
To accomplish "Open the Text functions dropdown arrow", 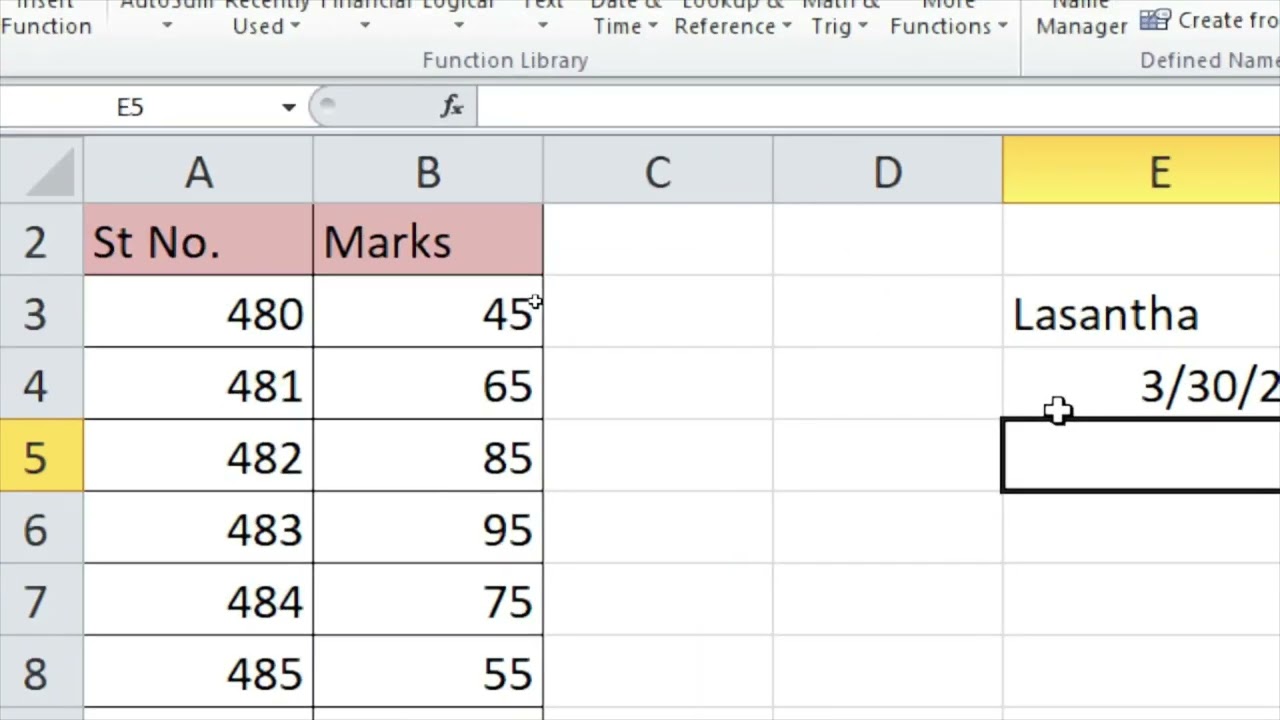I will coord(543,26).
